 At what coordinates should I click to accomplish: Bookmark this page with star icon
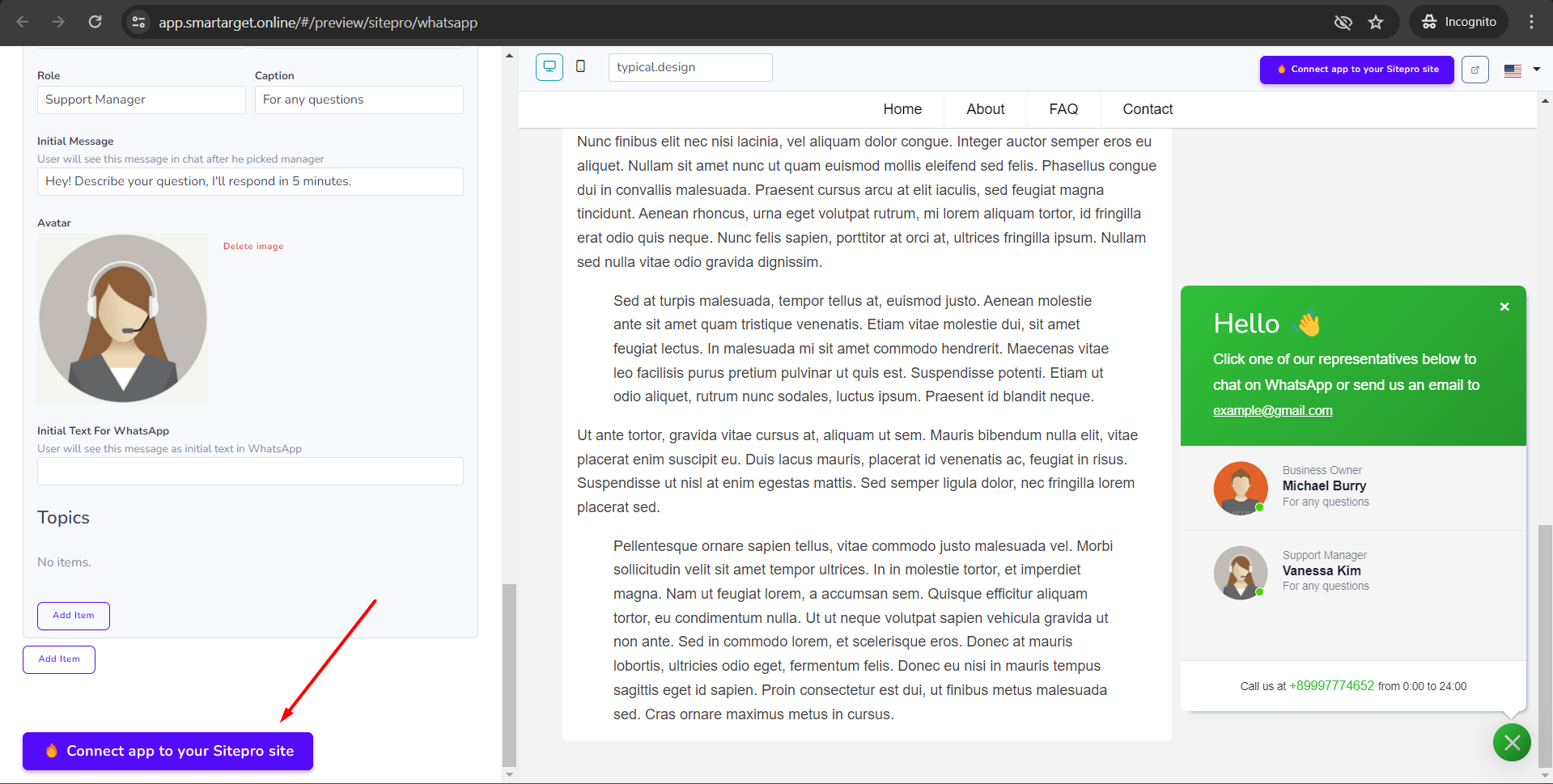1376,22
